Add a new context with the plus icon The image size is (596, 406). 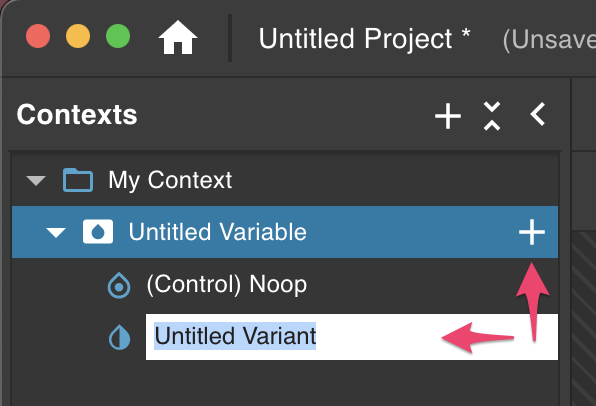(448, 116)
